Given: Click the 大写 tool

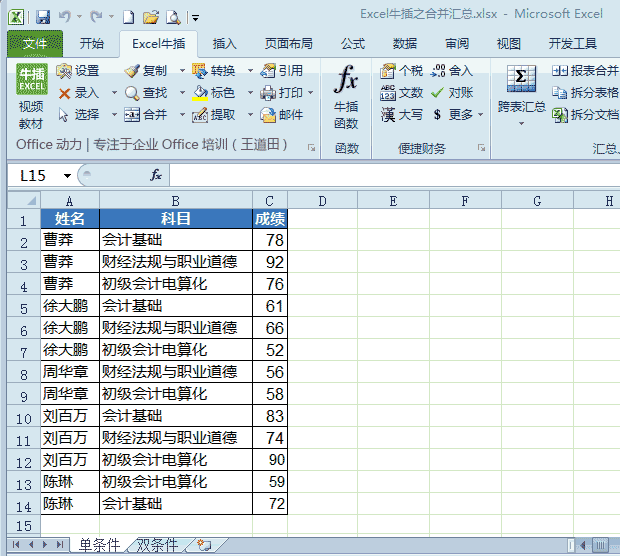Looking at the screenshot, I should pos(401,115).
